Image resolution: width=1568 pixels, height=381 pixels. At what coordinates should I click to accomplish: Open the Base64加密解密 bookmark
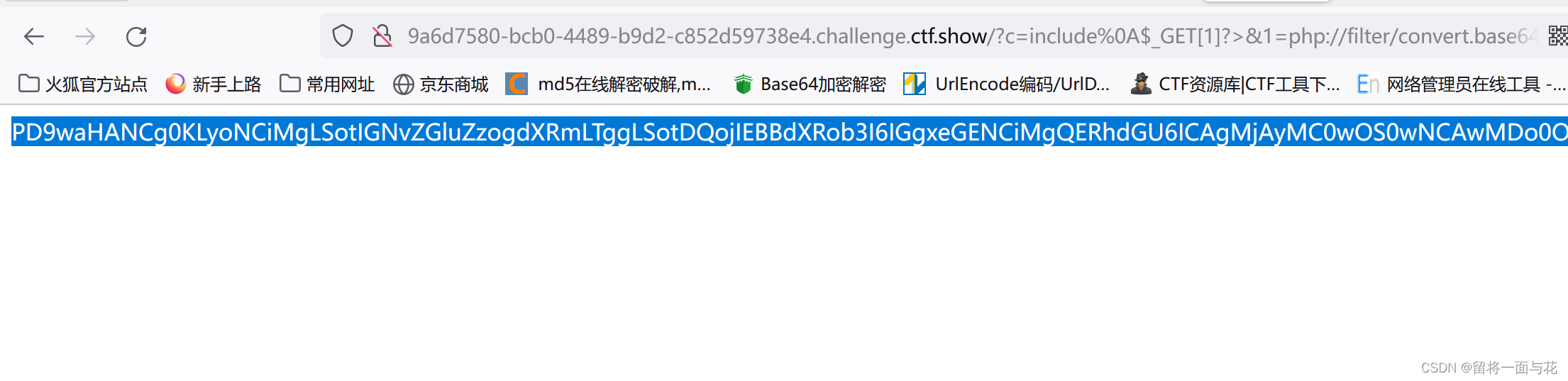[x=810, y=84]
